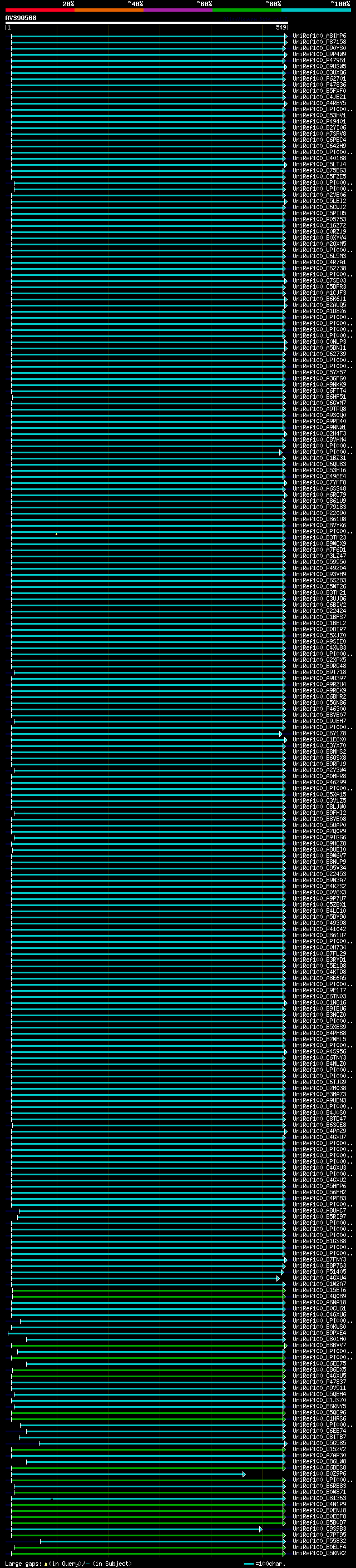
Task: Click the alignment bar for UniRef100_Q5KNK2
Action: click(149, 1554)
